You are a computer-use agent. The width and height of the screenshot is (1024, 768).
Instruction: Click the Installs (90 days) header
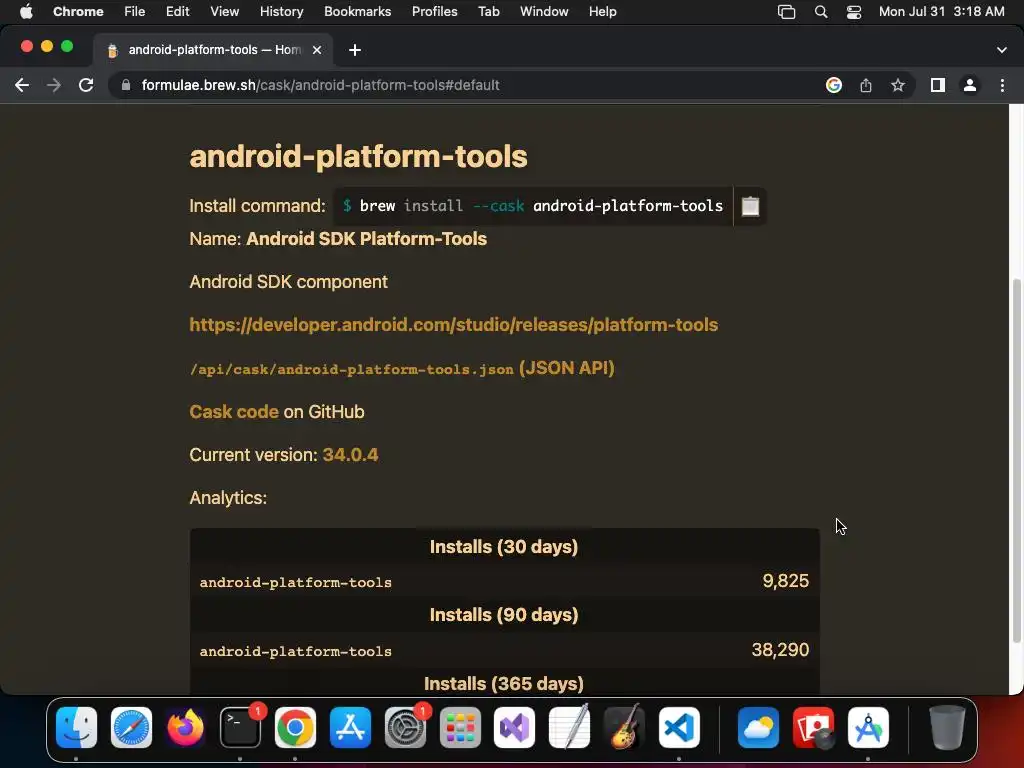point(504,615)
